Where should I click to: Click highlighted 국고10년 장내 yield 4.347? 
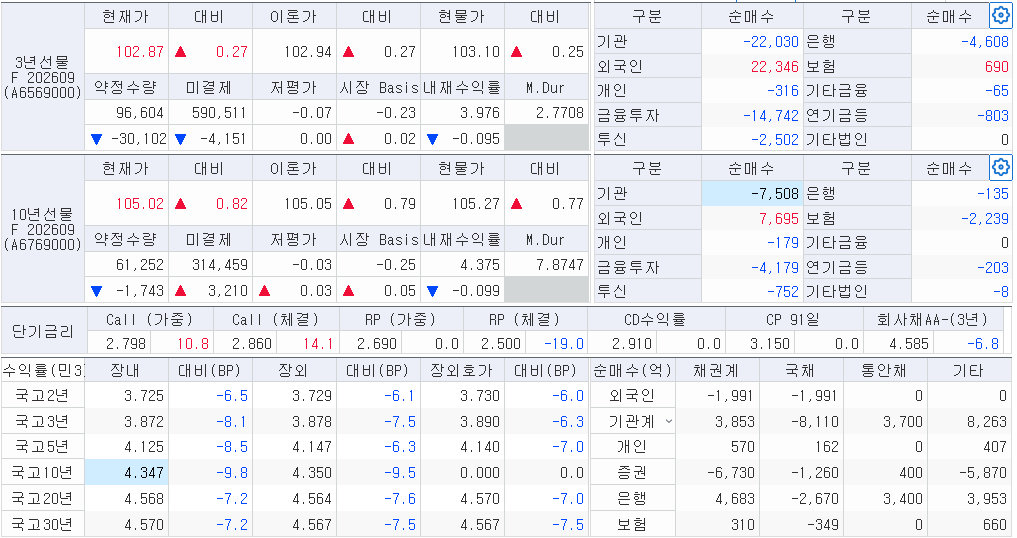click(x=126, y=473)
